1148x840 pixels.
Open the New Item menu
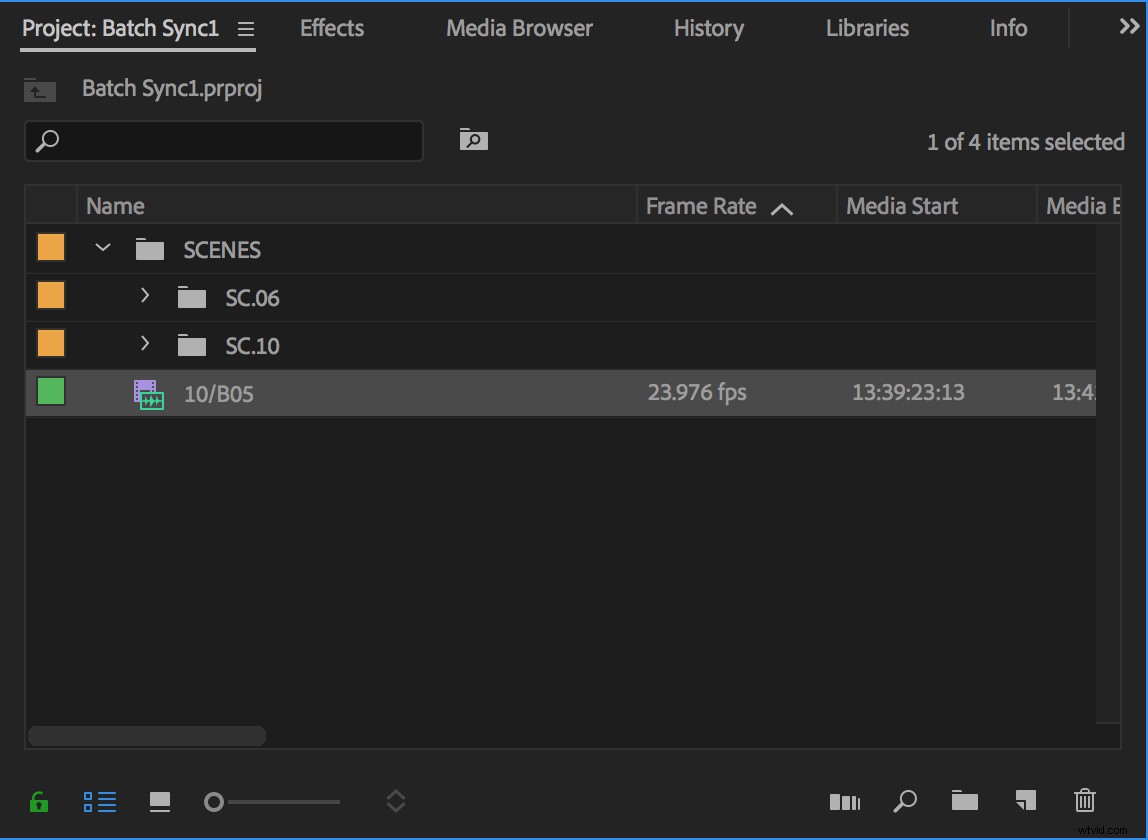[x=1025, y=801]
